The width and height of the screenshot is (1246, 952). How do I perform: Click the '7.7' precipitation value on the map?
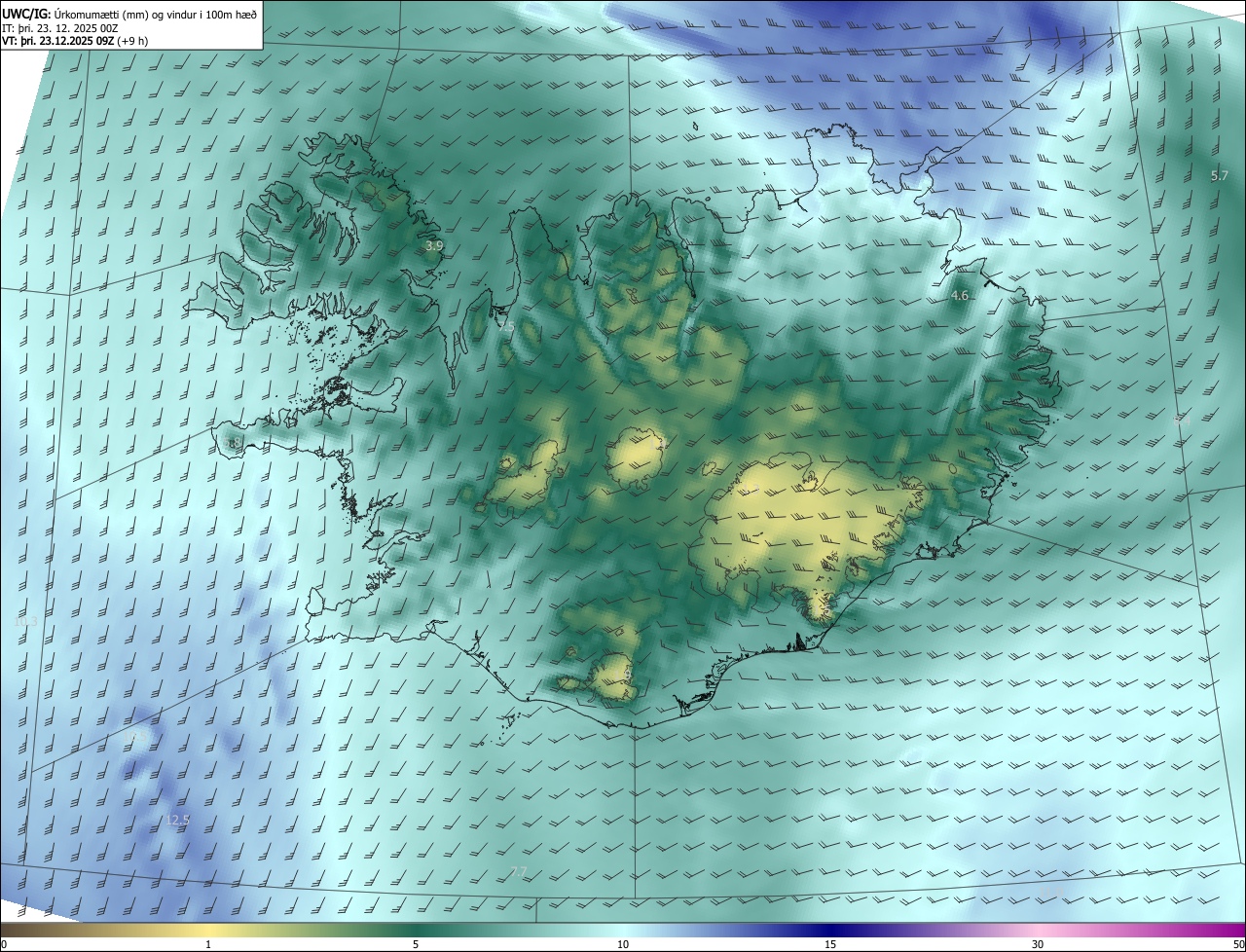click(519, 871)
